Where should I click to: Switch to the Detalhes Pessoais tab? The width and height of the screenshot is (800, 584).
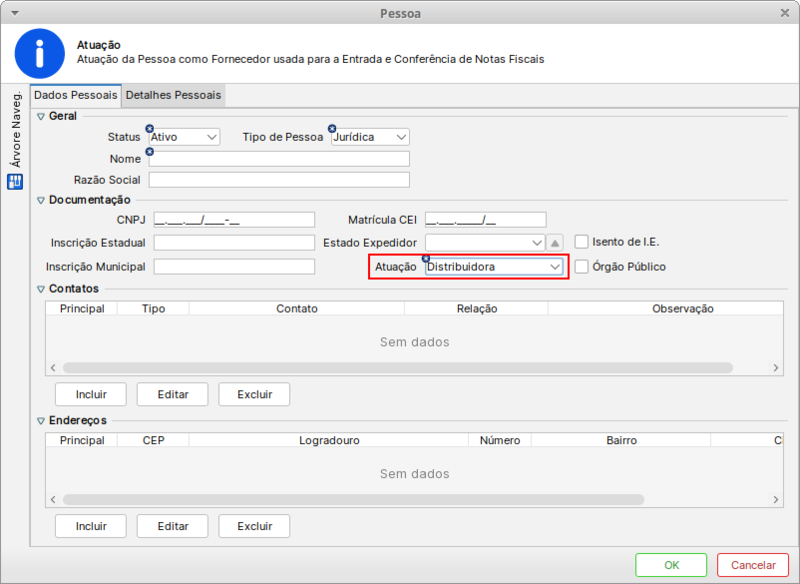173,95
